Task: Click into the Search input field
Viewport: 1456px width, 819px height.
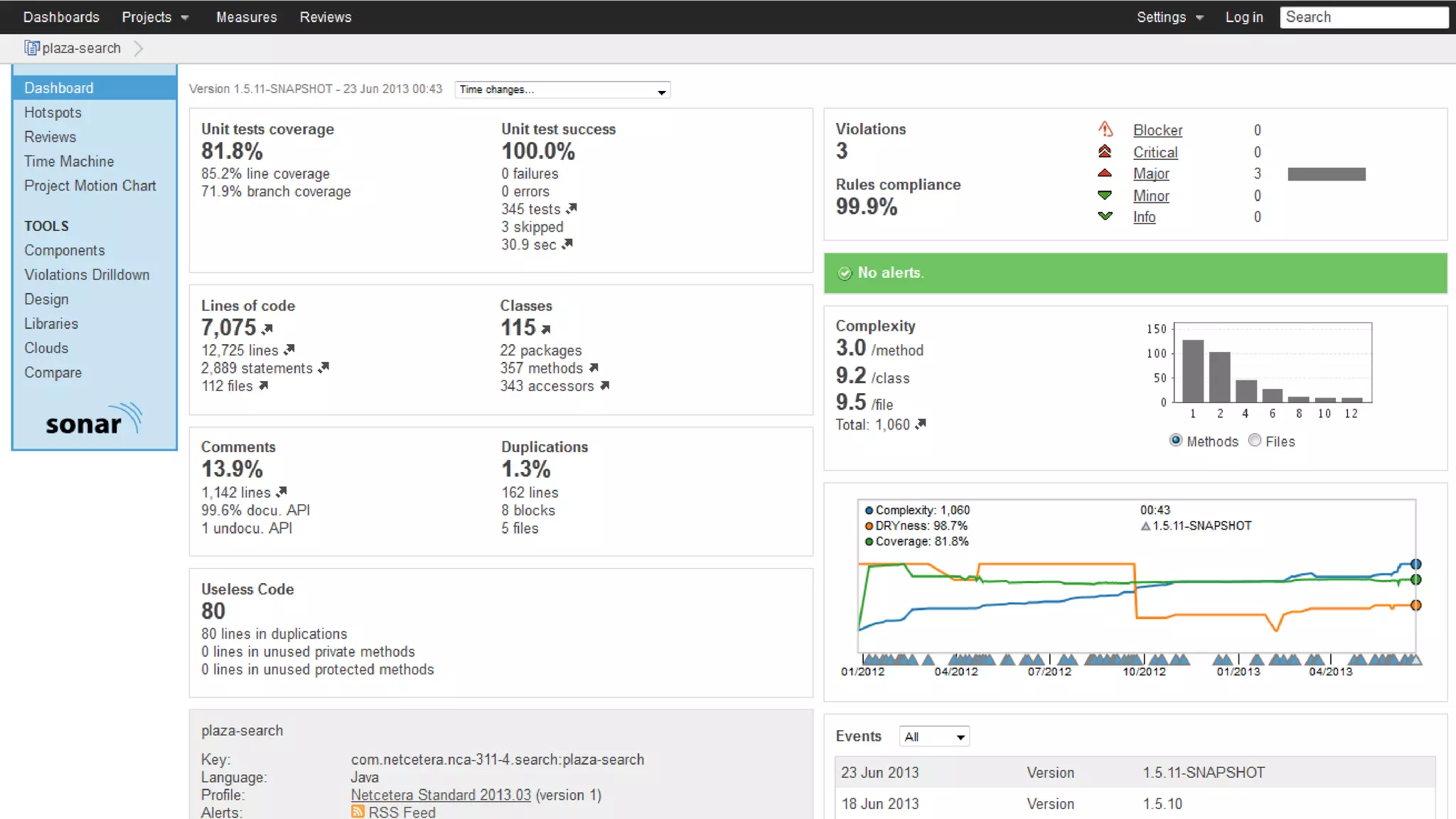Action: (1364, 17)
